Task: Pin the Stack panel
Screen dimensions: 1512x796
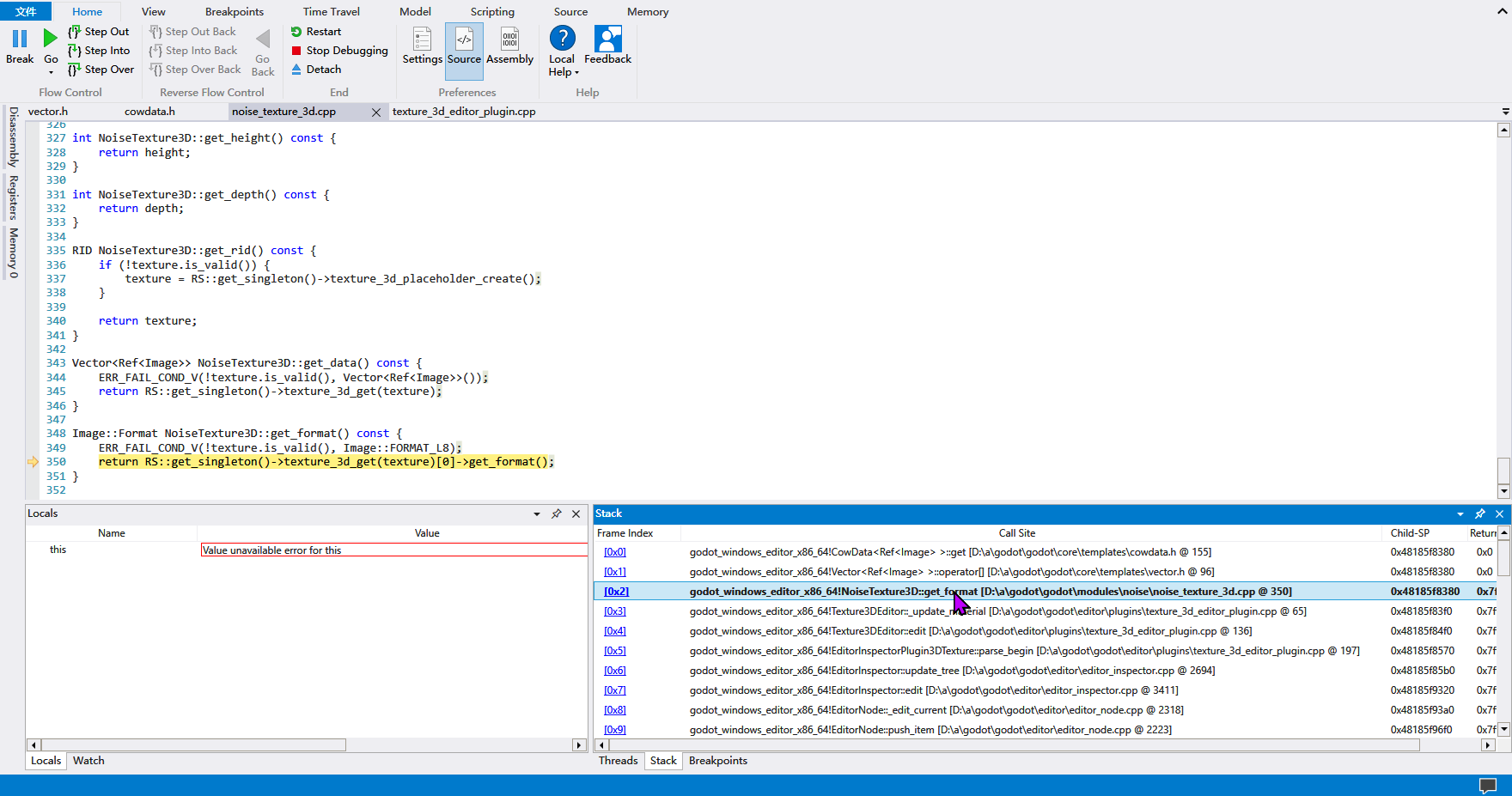Action: click(x=1479, y=513)
